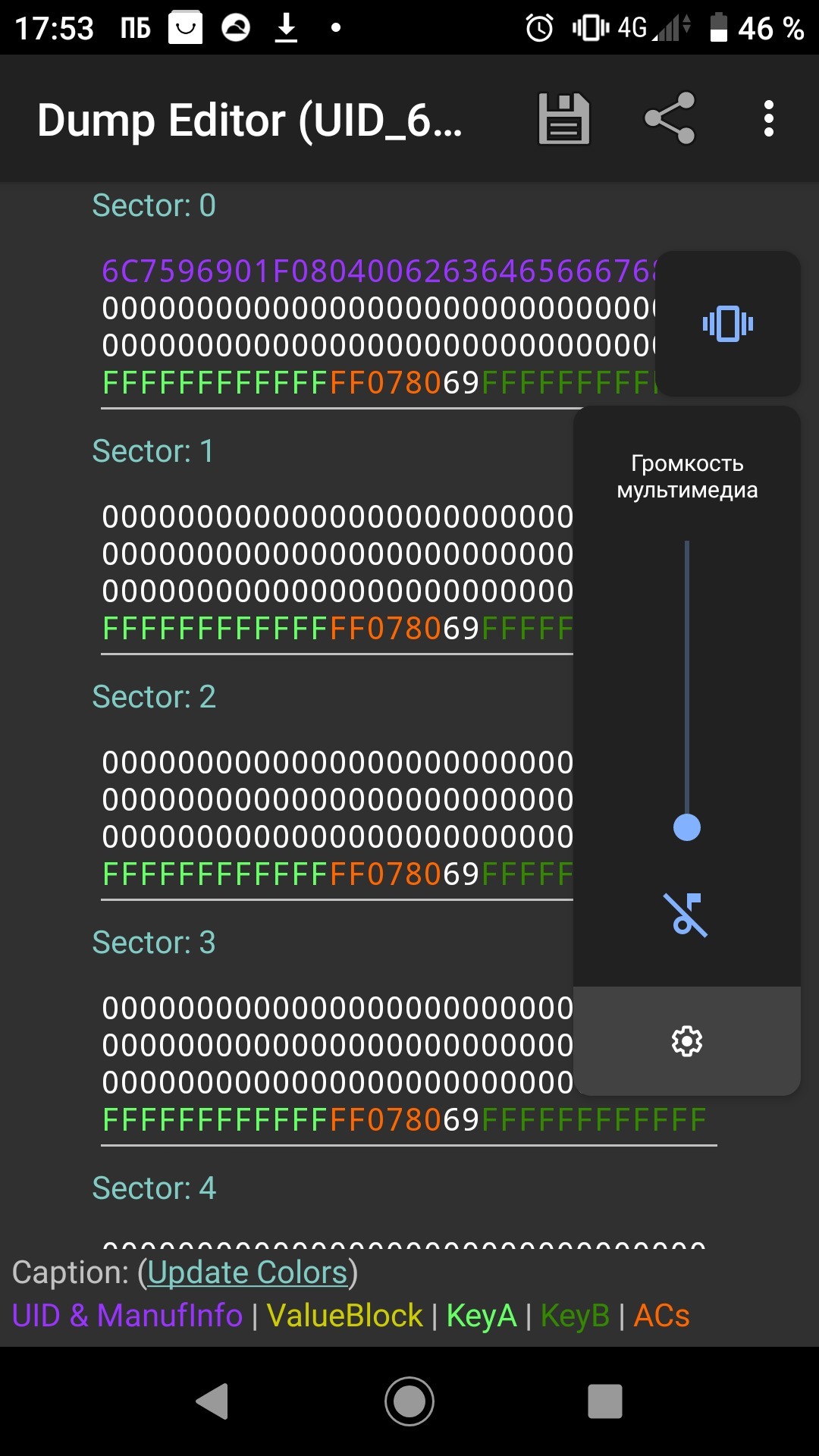Toggle the vibrate ringer mode button
The image size is (819, 1456).
727,324
